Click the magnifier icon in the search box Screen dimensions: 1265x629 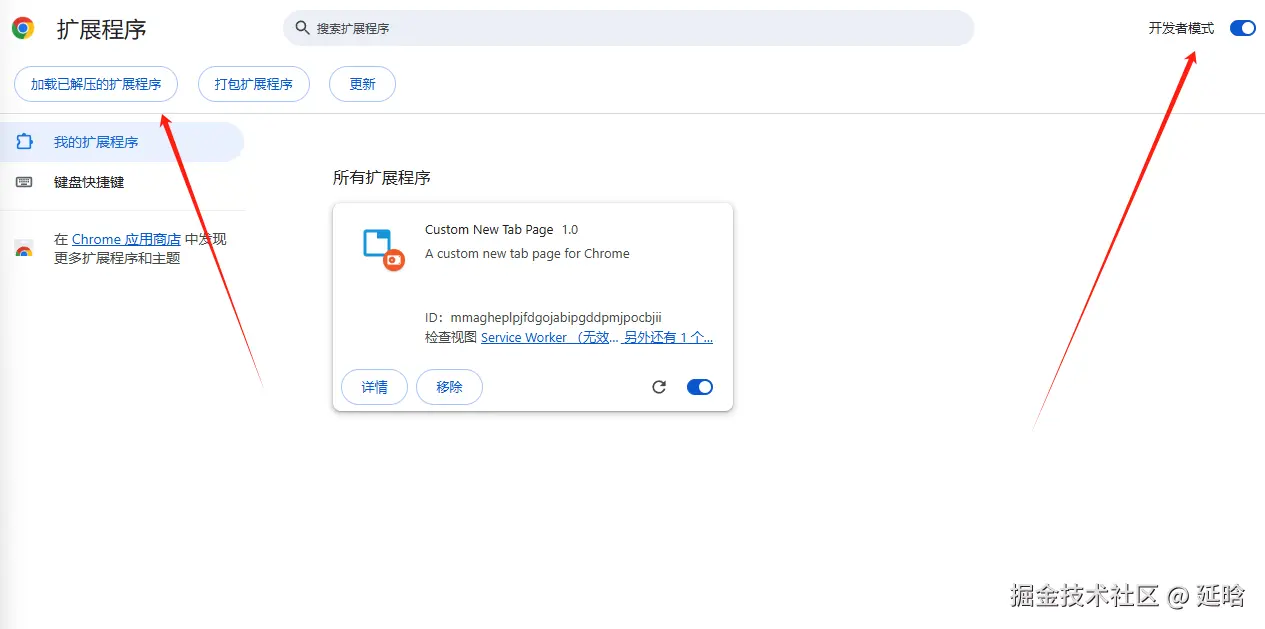tap(302, 28)
